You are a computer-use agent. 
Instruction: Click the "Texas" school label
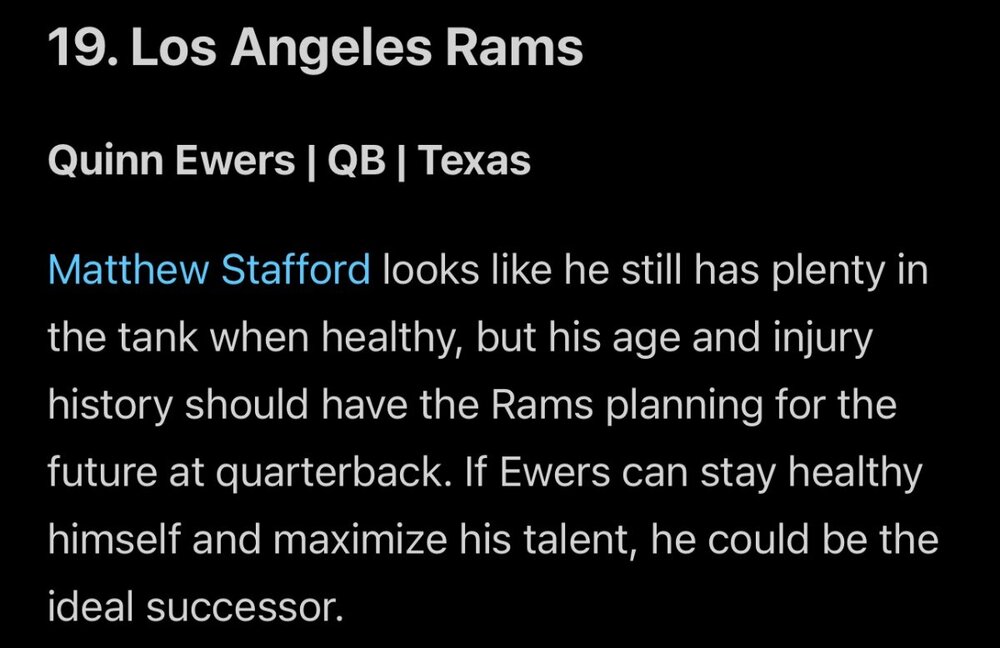[x=474, y=160]
